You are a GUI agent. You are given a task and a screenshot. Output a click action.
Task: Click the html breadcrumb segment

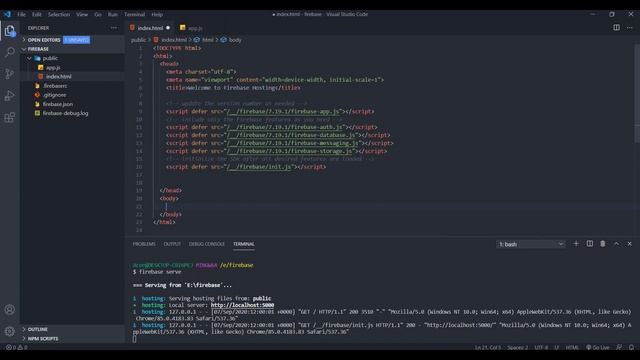(207, 40)
